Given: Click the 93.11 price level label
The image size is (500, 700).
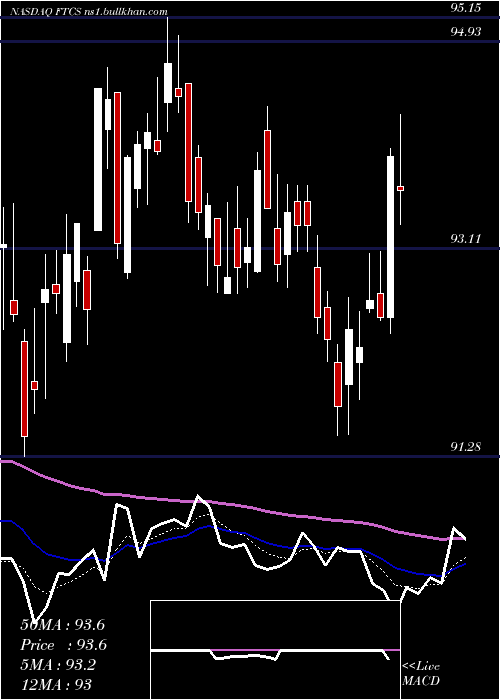Looking at the screenshot, I should coord(466,239).
